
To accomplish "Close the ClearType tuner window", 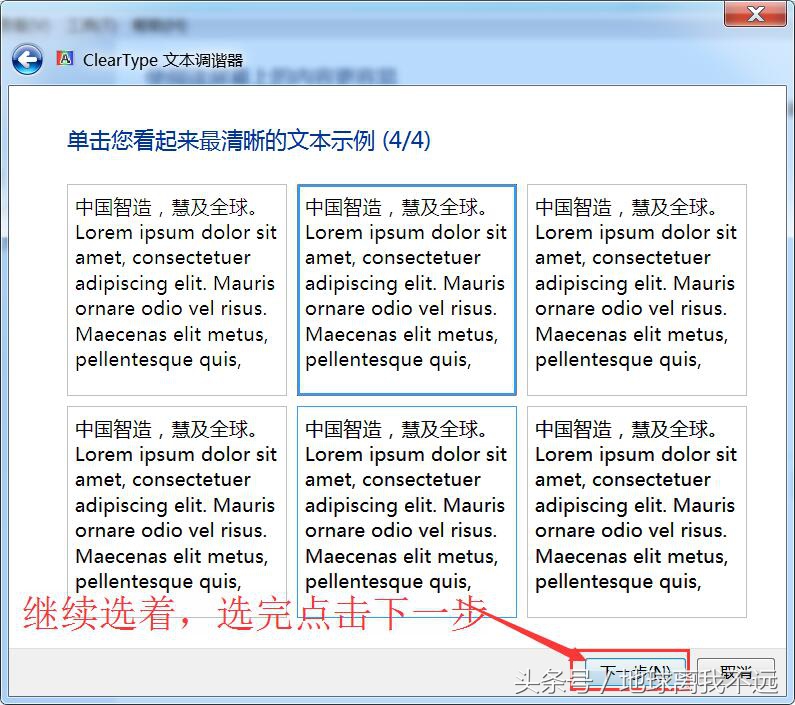I will (755, 14).
